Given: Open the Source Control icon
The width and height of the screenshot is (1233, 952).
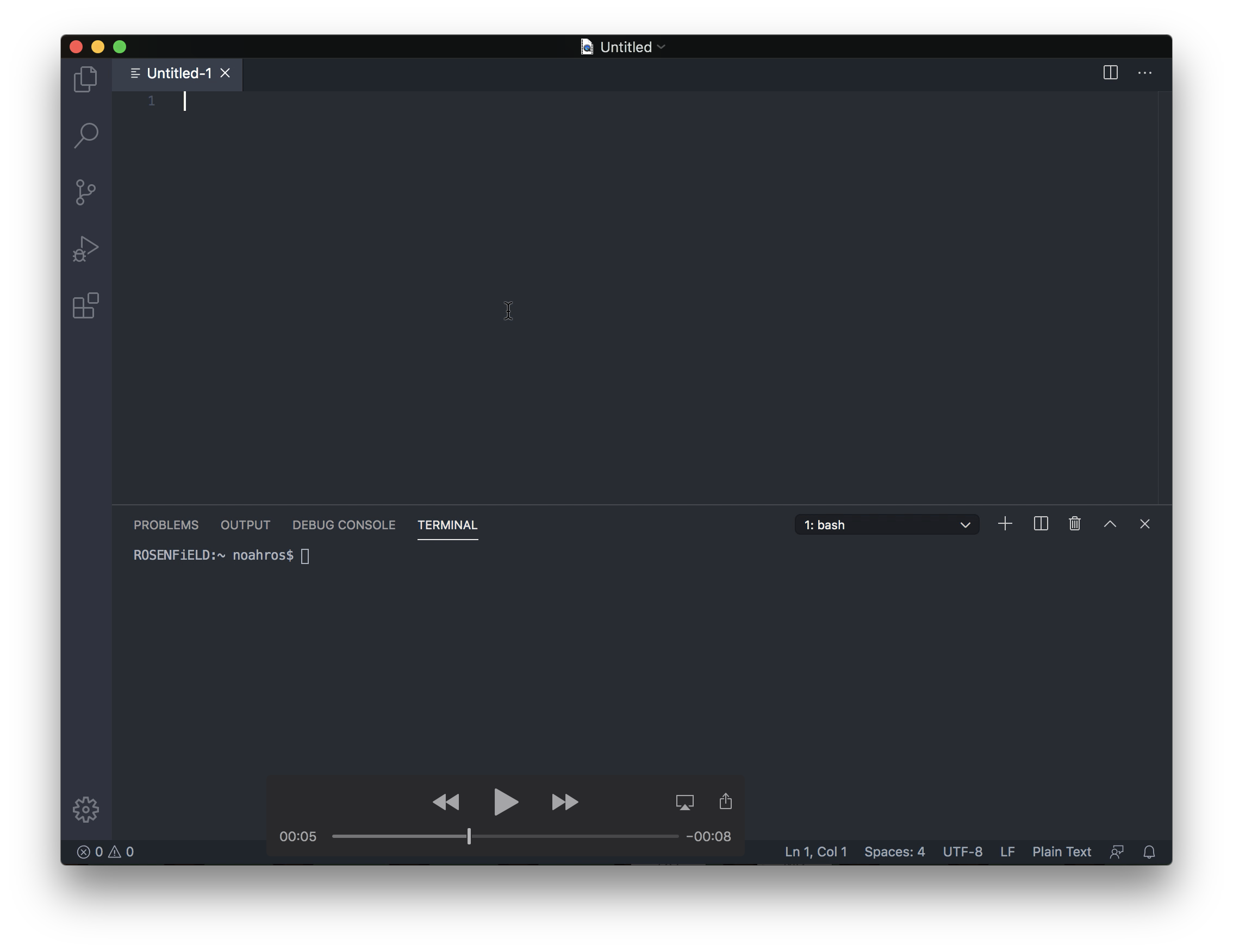Looking at the screenshot, I should [86, 192].
